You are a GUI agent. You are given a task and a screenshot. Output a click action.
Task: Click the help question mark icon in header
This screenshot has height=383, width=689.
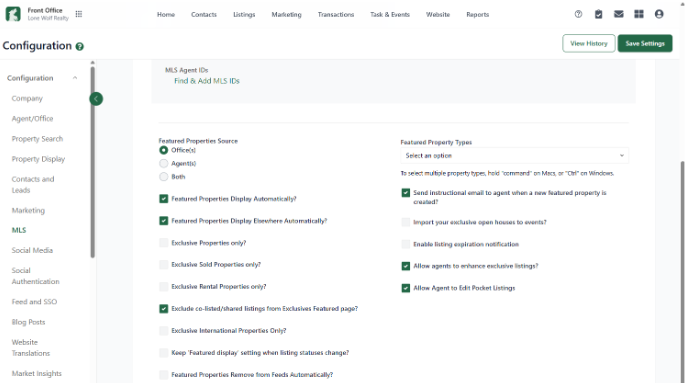tap(578, 14)
